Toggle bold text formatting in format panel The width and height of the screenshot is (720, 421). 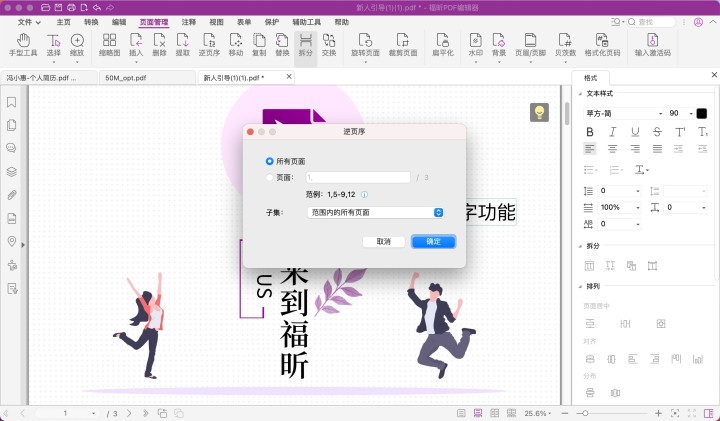pyautogui.click(x=590, y=131)
